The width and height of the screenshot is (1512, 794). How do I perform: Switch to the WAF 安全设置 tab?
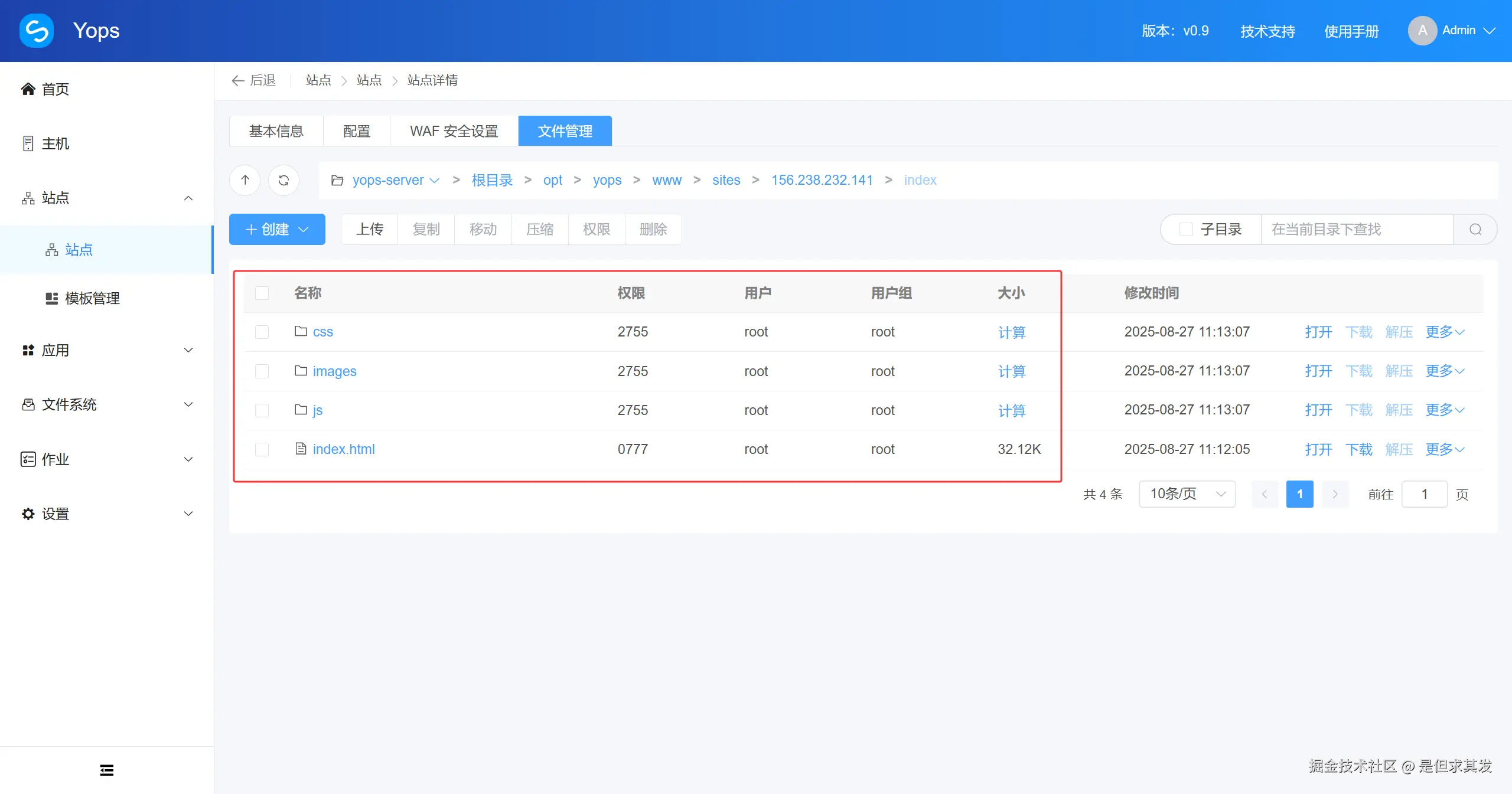[454, 131]
